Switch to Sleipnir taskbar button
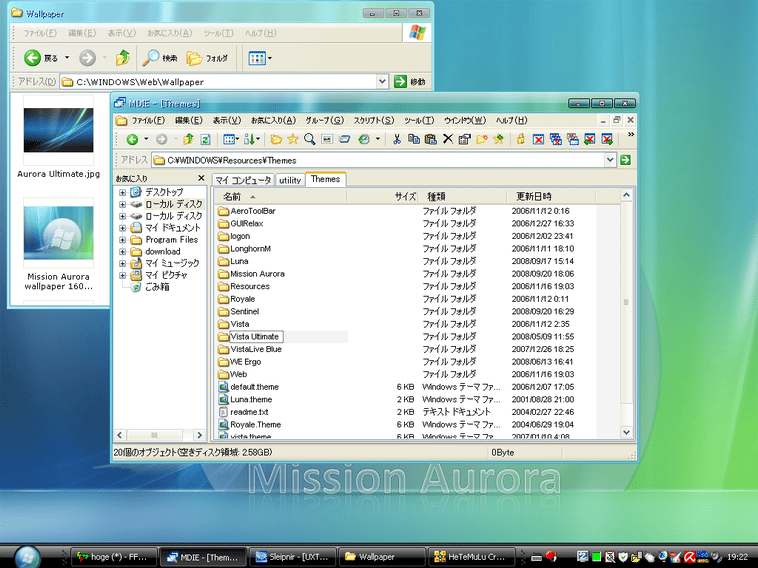This screenshot has width=758, height=568. pos(292,557)
